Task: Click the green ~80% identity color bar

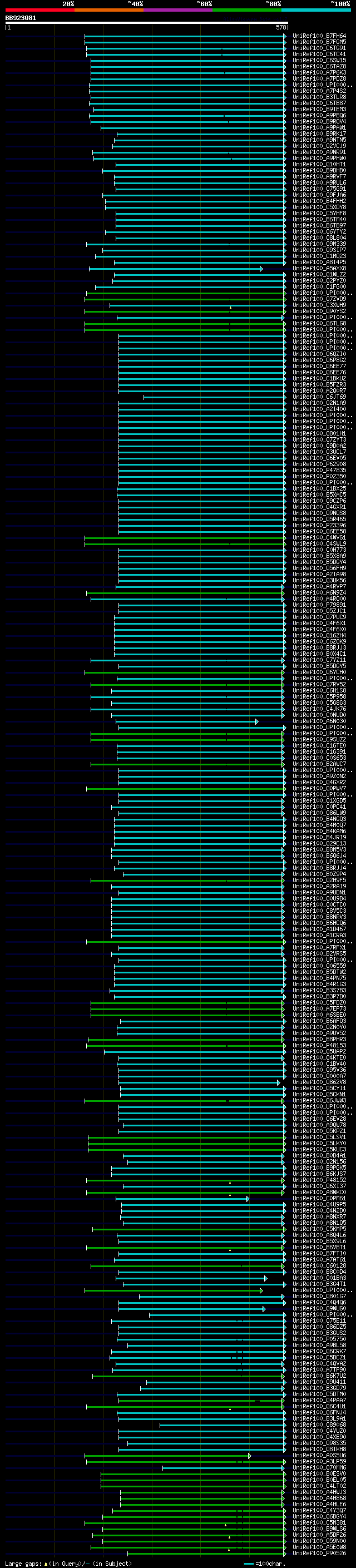Action: 247,10
